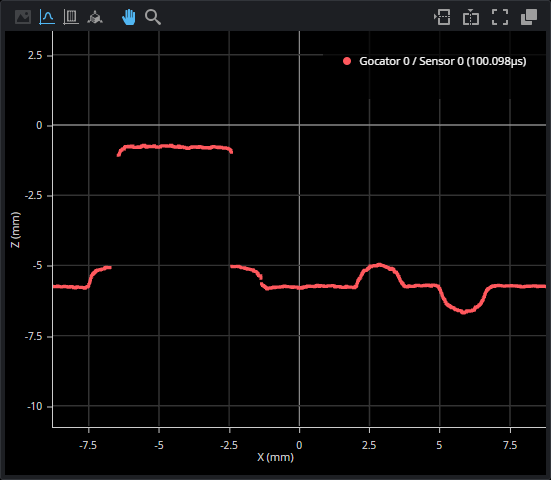Click the horizontal region alignment icon
Image resolution: width=551 pixels, height=480 pixels.
[x=442, y=17]
